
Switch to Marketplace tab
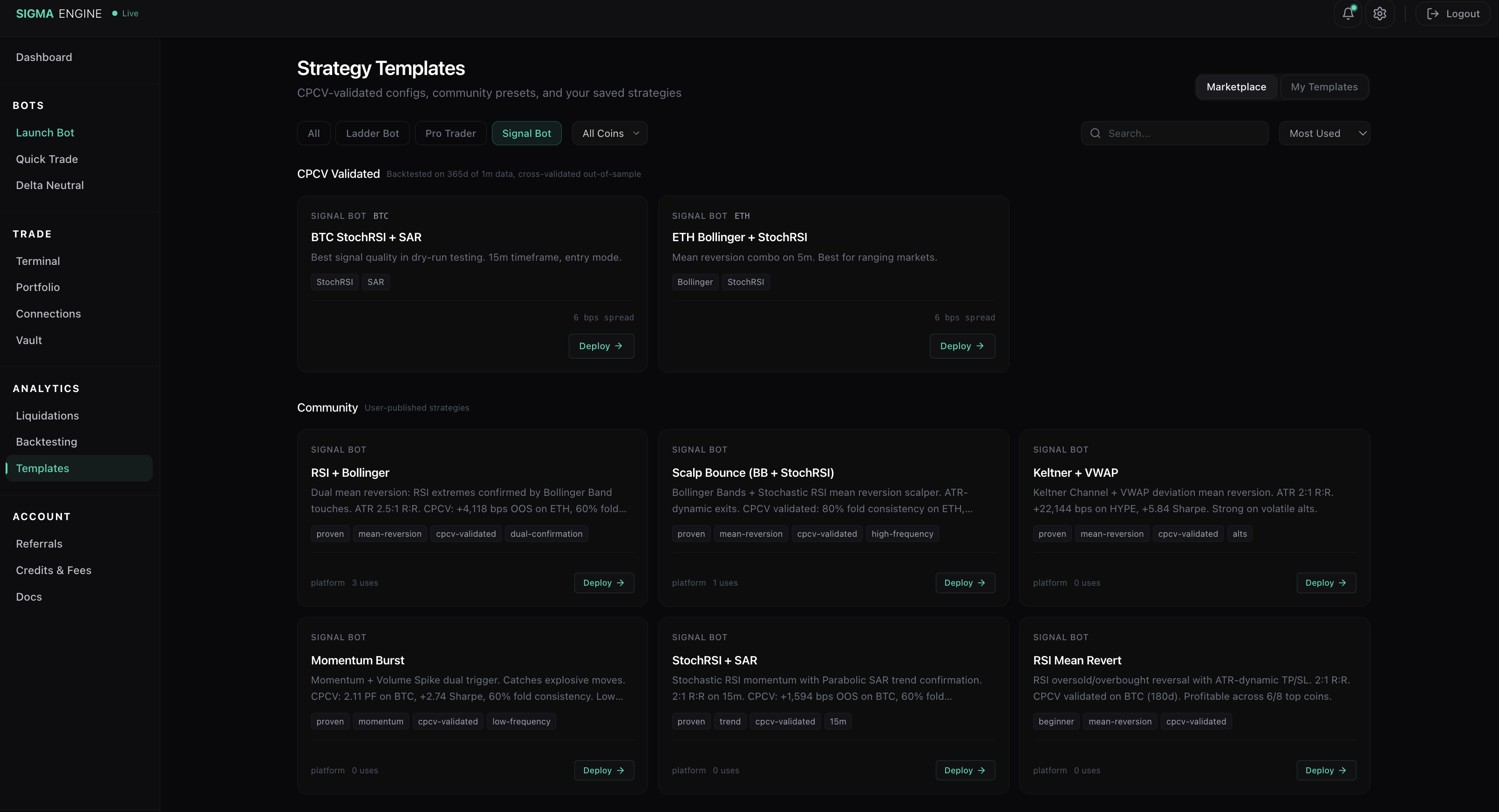1236,87
